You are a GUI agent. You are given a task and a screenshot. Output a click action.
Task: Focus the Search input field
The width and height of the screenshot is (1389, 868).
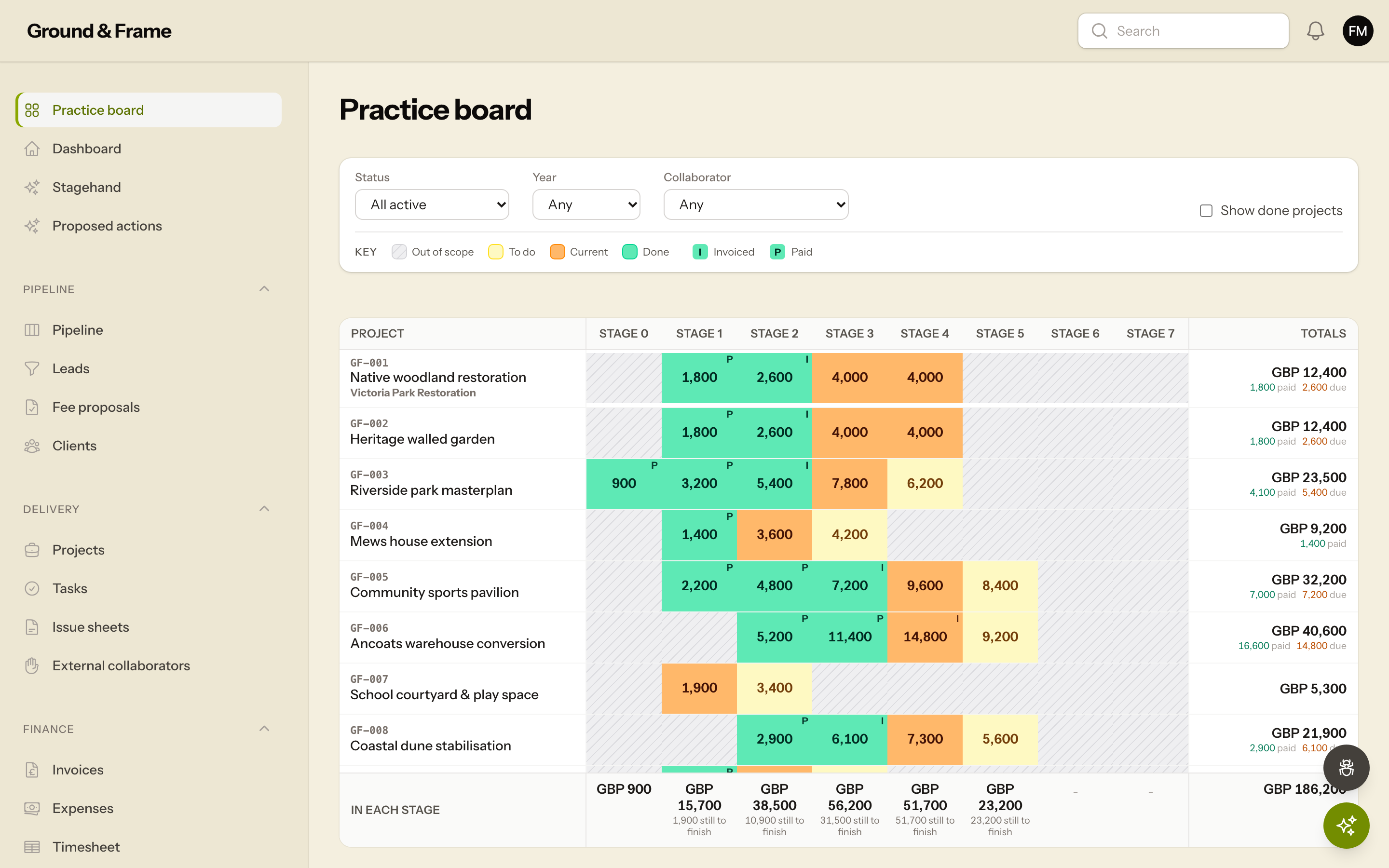(1183, 31)
